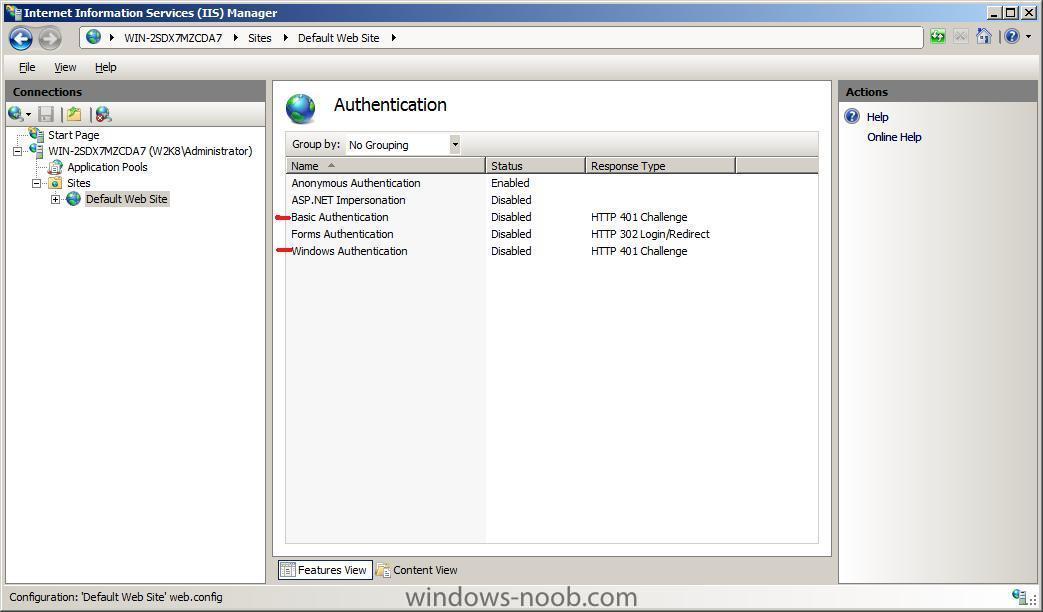Switch to the Content View tab
The height and width of the screenshot is (612, 1043).
click(418, 570)
